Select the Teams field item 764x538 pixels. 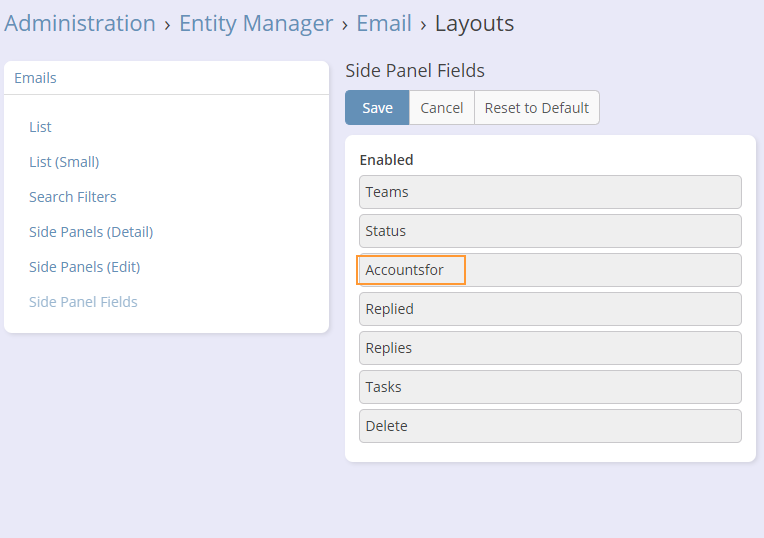[x=550, y=192]
